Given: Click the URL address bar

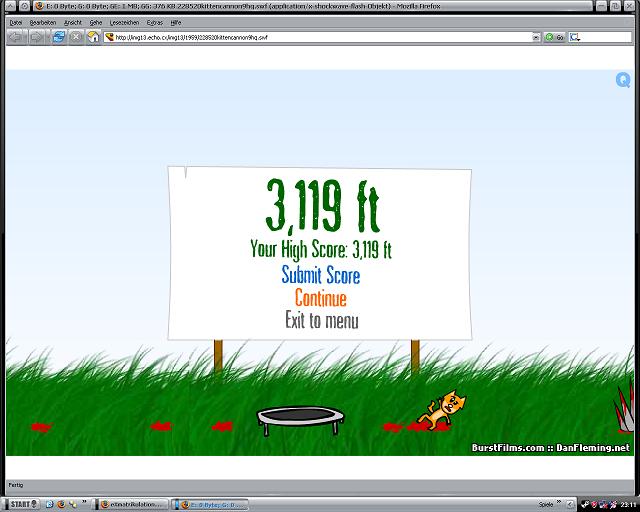Looking at the screenshot, I should pyautogui.click(x=320, y=37).
